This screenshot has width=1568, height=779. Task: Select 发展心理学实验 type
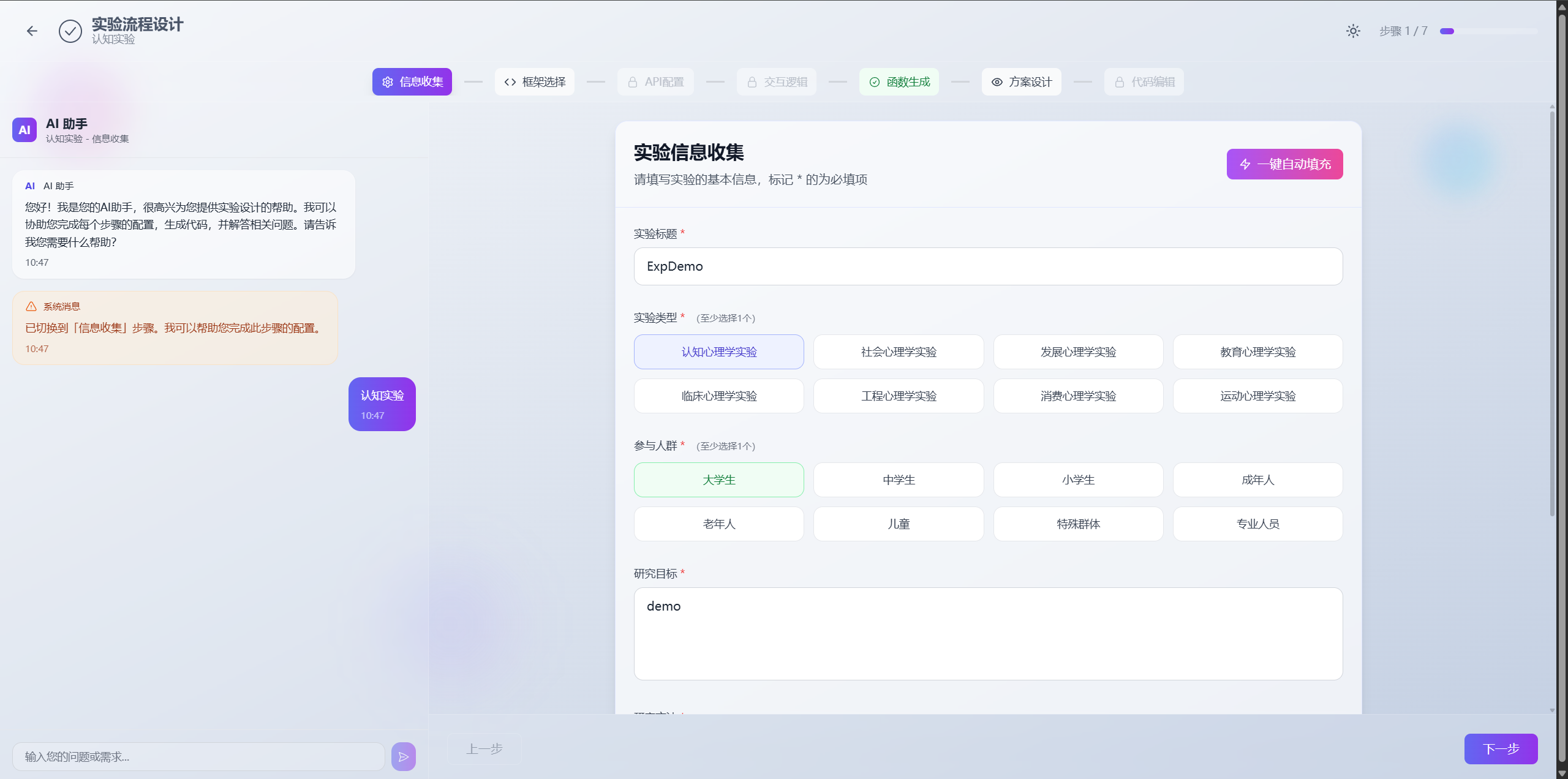coord(1078,352)
